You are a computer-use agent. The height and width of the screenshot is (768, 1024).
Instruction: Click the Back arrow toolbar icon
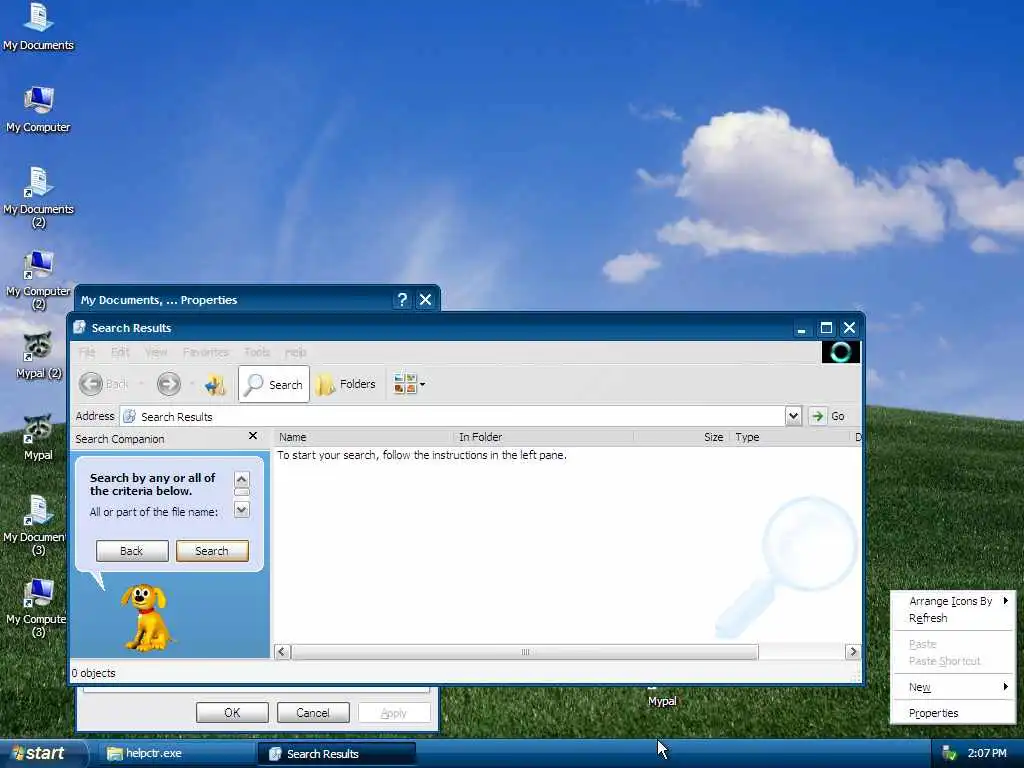click(91, 384)
